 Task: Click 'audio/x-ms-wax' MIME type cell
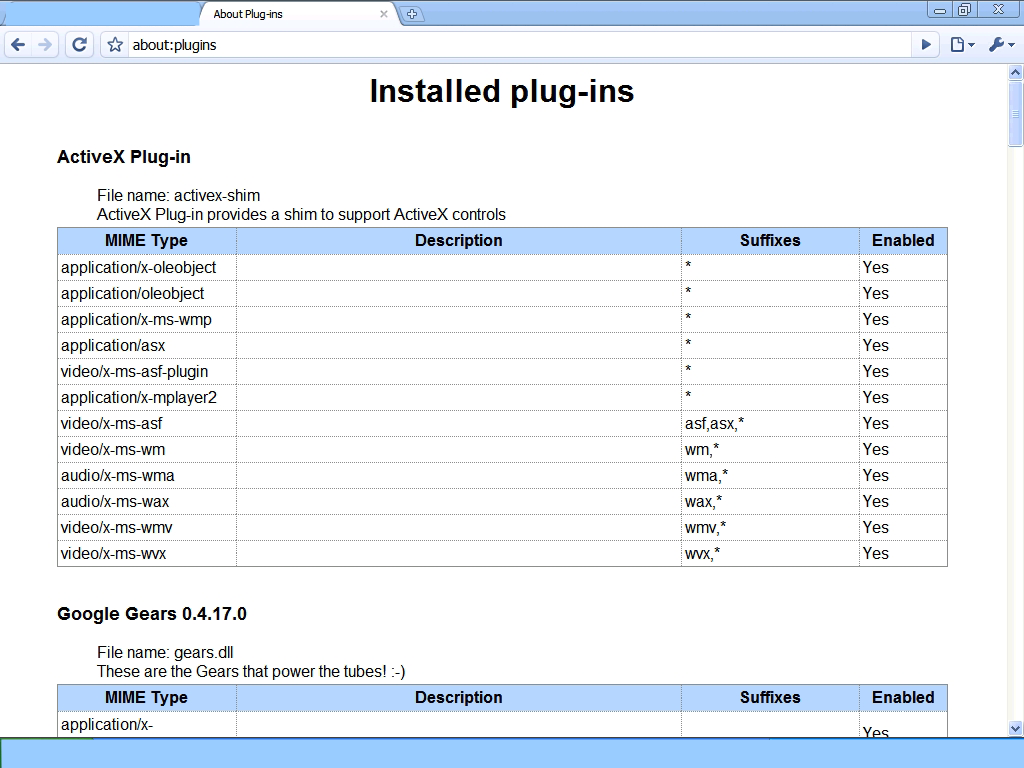pyautogui.click(x=147, y=502)
